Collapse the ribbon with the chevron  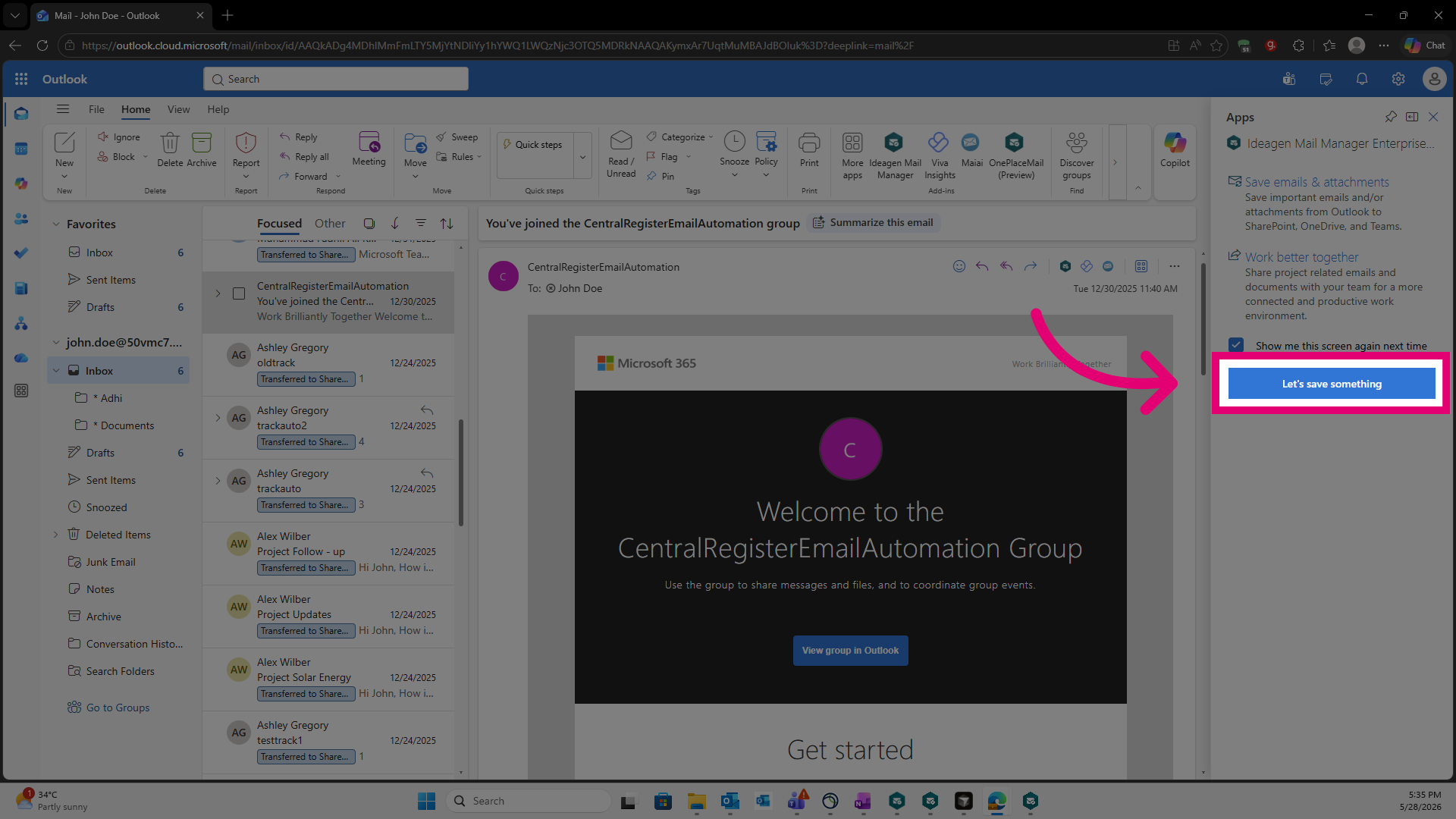1137,188
